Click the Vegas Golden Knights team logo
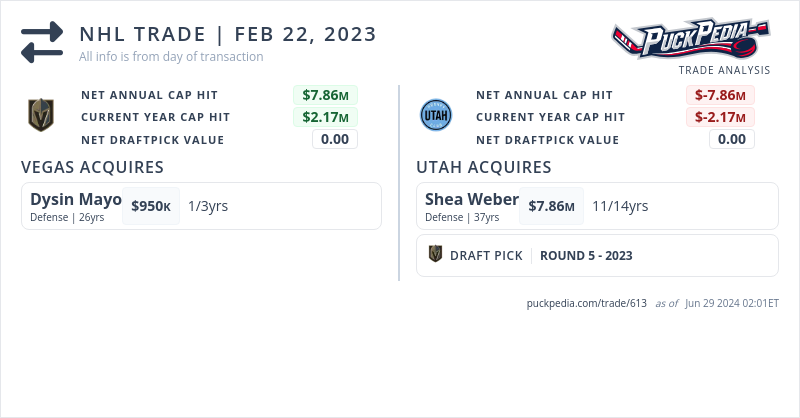This screenshot has height=418, width=800. 40,116
